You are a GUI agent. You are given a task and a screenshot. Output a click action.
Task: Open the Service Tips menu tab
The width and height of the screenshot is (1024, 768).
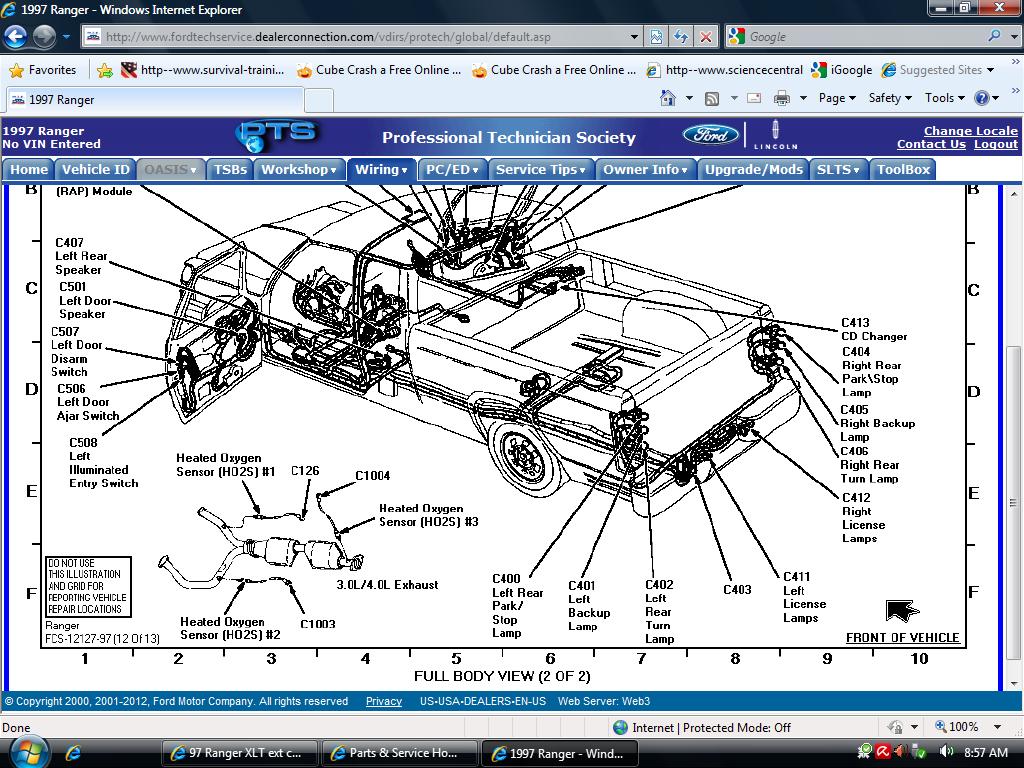pos(541,169)
